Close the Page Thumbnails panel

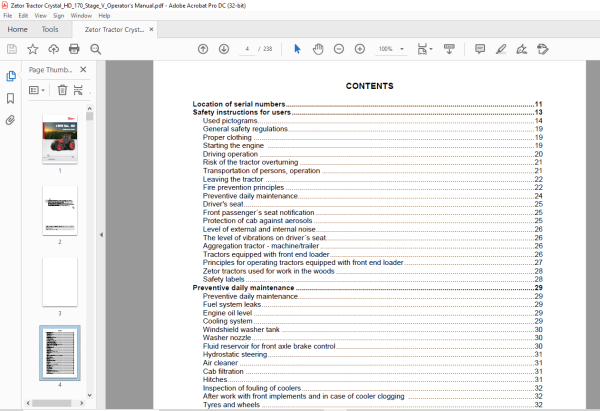click(x=83, y=69)
